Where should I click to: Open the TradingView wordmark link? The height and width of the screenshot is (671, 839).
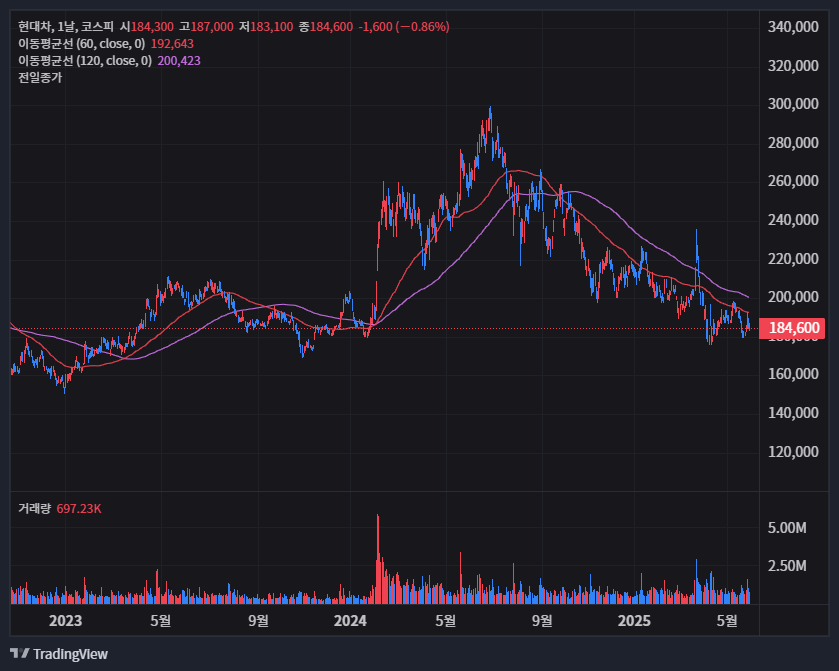click(x=70, y=654)
